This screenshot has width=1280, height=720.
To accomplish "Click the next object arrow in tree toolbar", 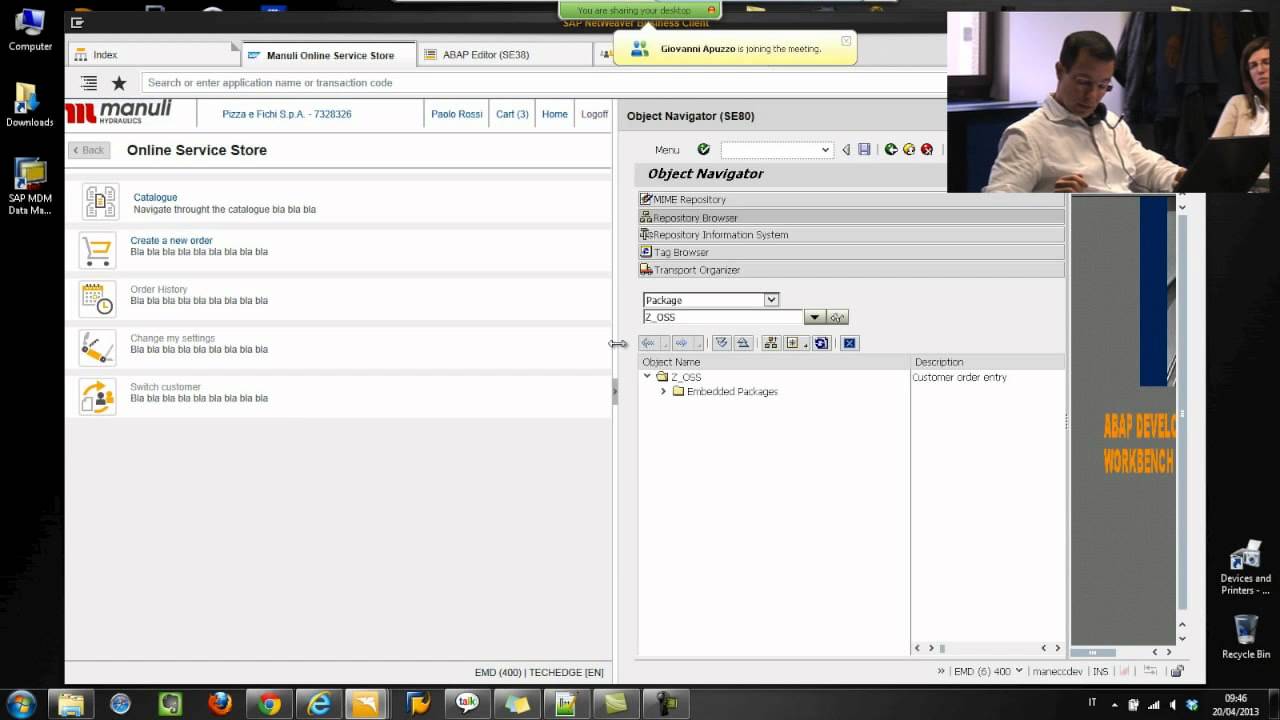I will 682,343.
